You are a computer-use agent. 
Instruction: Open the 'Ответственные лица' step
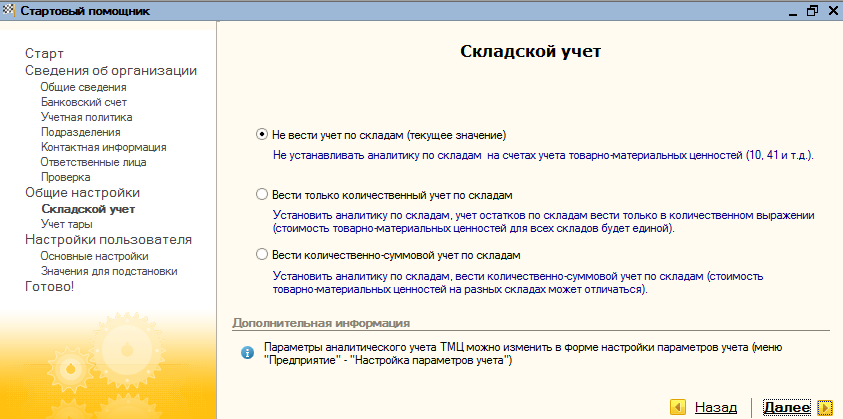point(94,162)
